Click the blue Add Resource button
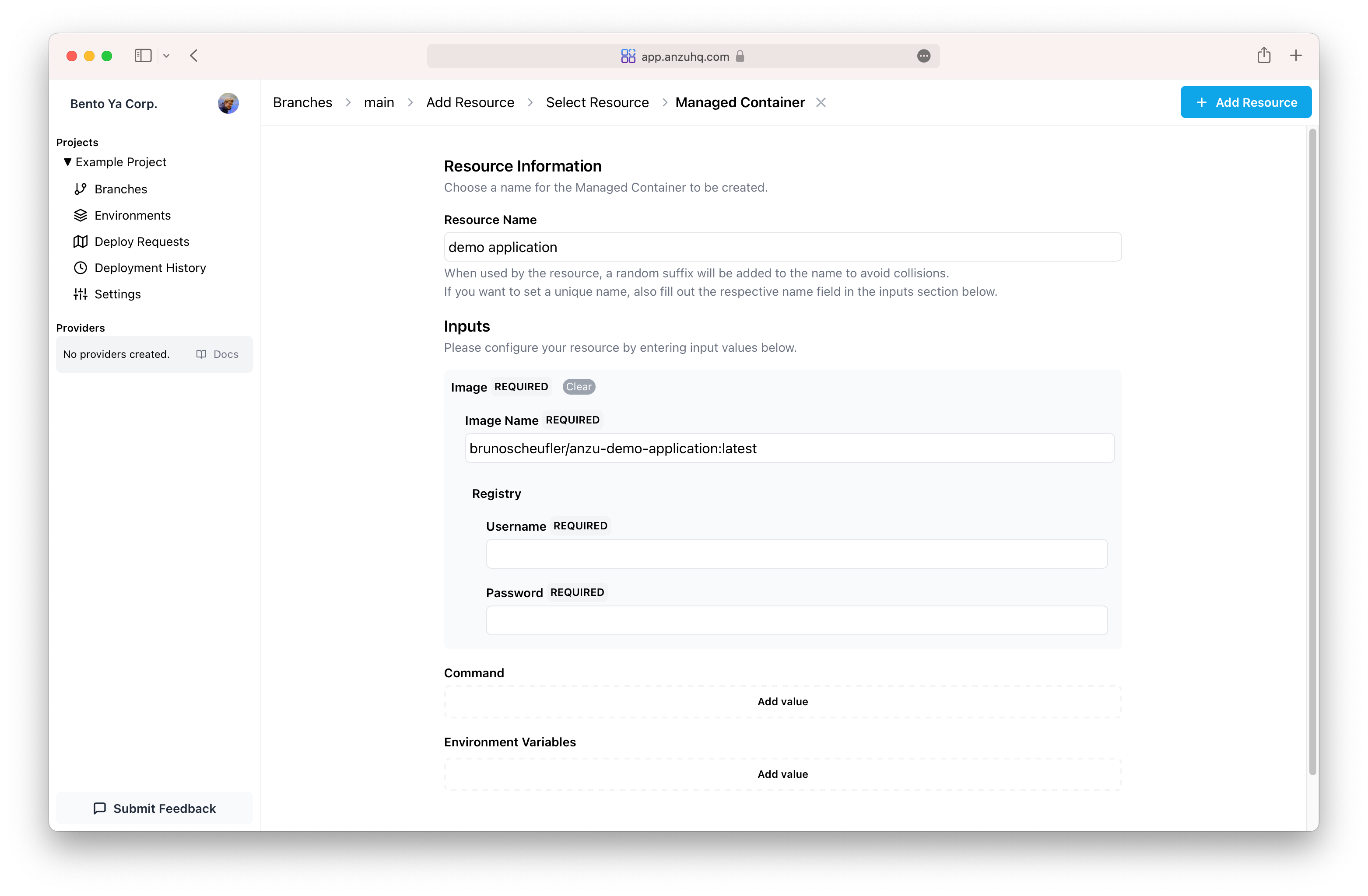 pyautogui.click(x=1245, y=102)
